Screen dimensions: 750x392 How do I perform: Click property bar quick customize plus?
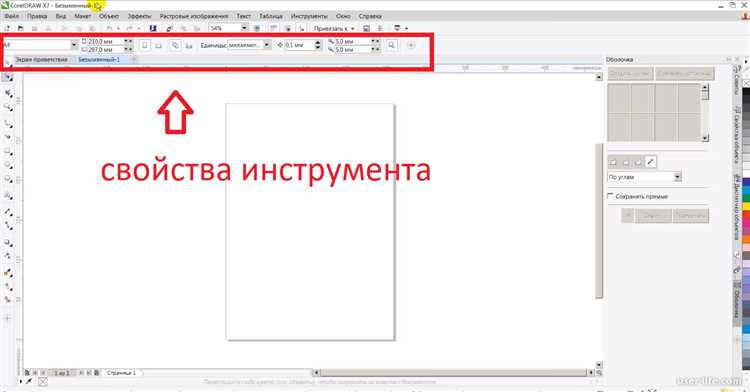coord(410,45)
